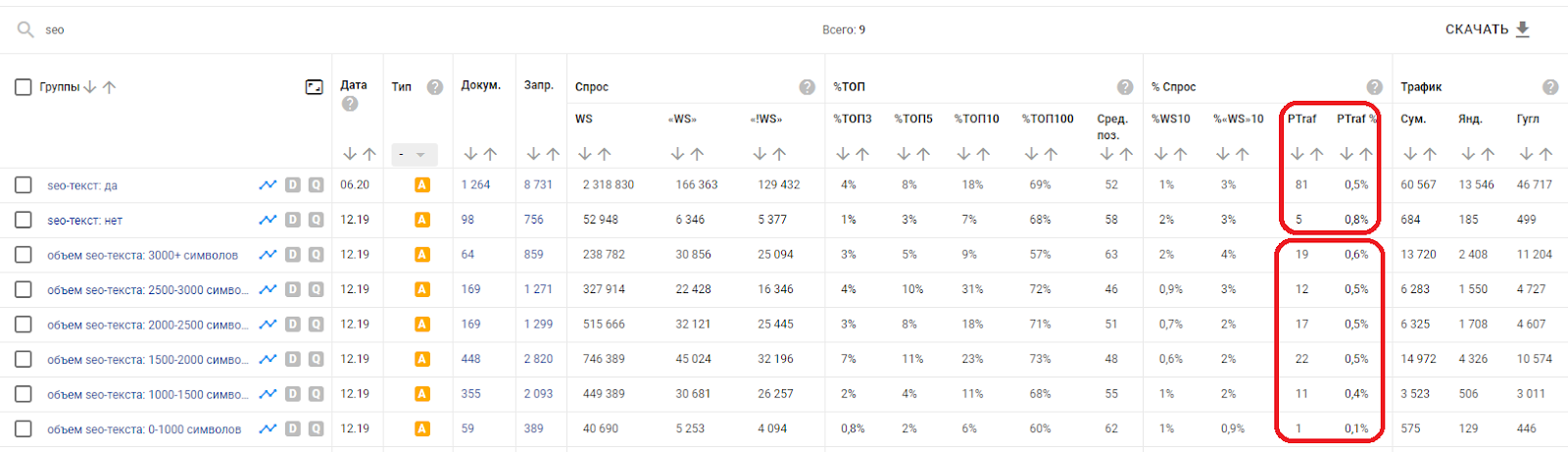The height and width of the screenshot is (452, 1568).
Task: Toggle the select-all Группы checkbox
Action: point(24,87)
